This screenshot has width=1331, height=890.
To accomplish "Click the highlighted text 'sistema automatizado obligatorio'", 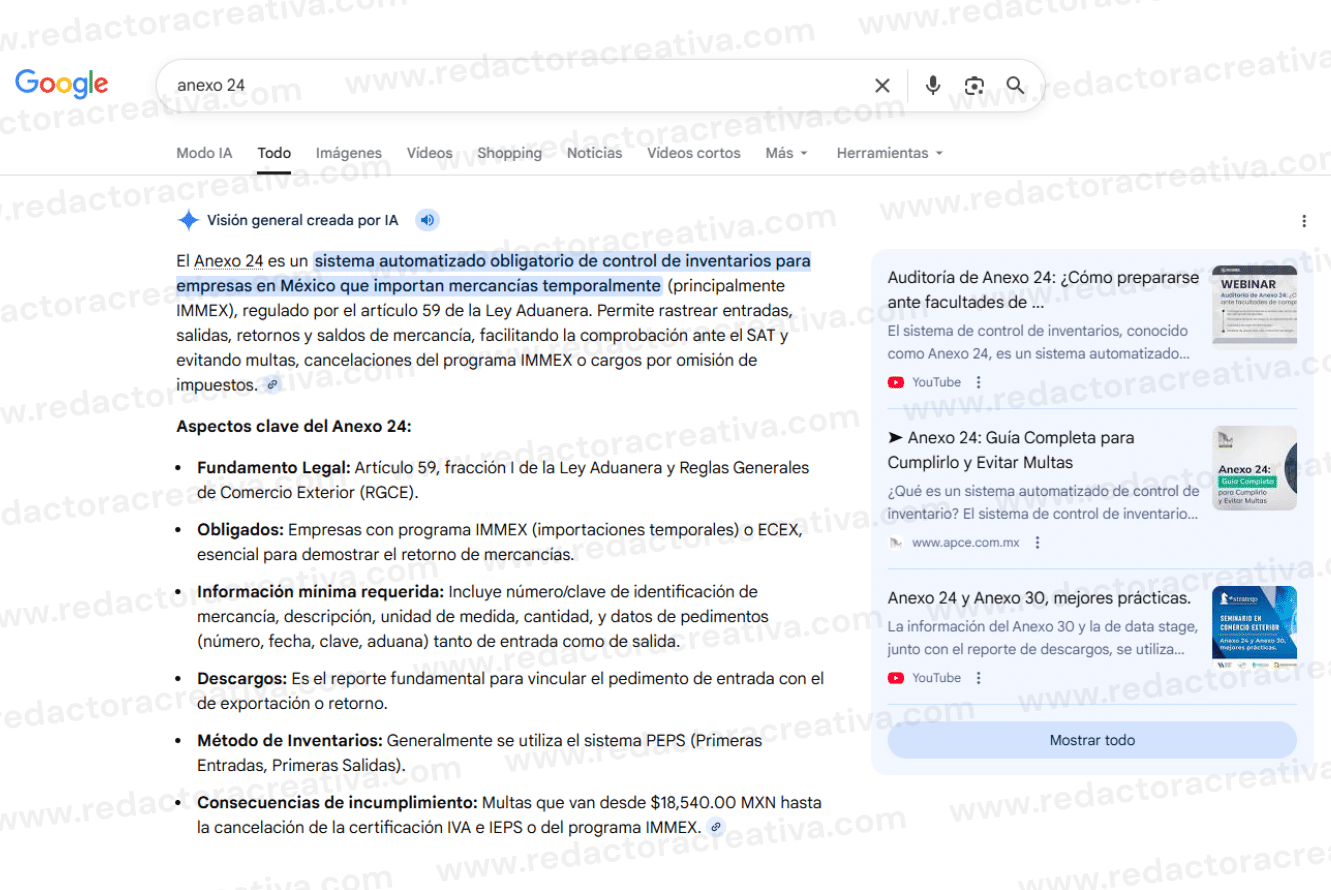I will (x=437, y=261).
